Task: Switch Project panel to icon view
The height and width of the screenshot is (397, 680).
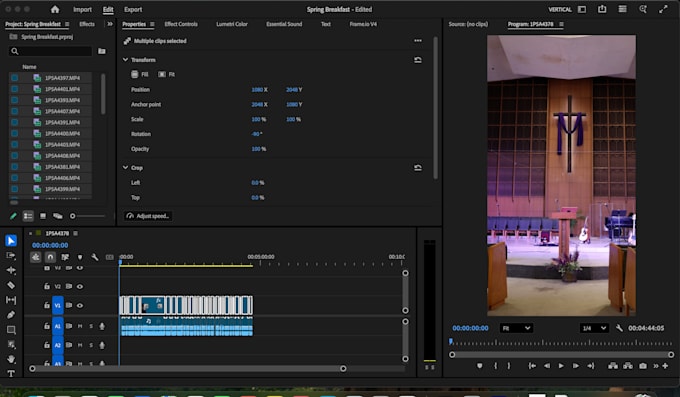Action: (43, 216)
